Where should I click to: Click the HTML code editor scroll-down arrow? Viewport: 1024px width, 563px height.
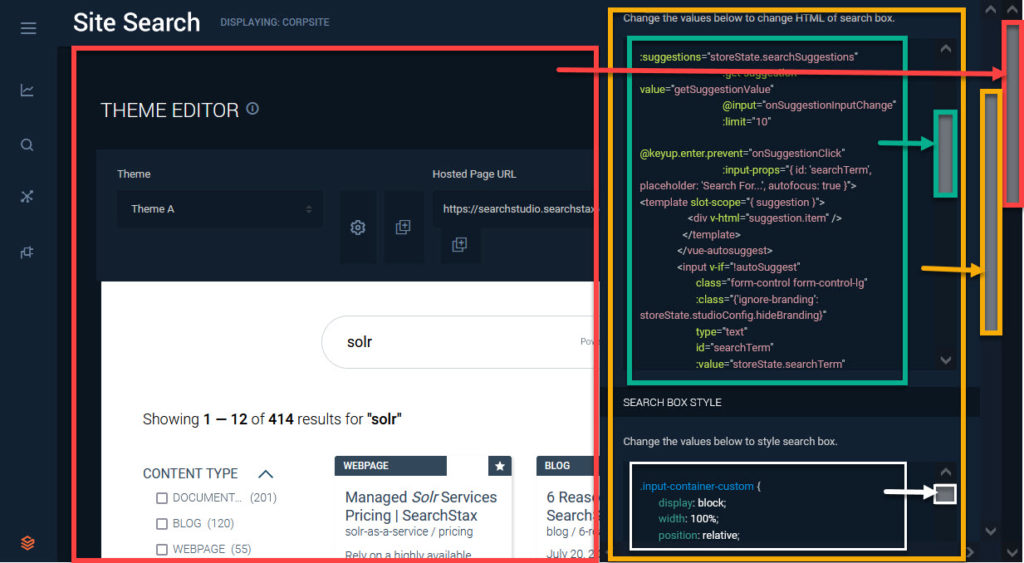[946, 360]
